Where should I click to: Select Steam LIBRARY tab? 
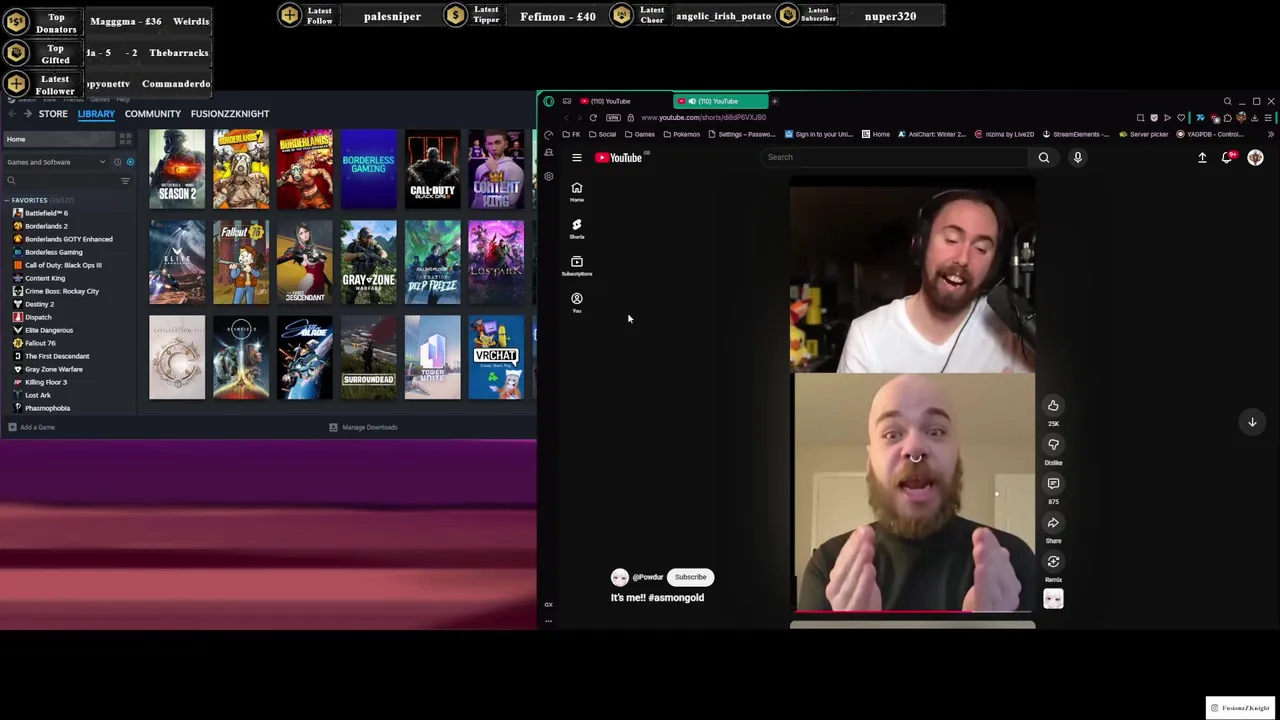tap(96, 114)
